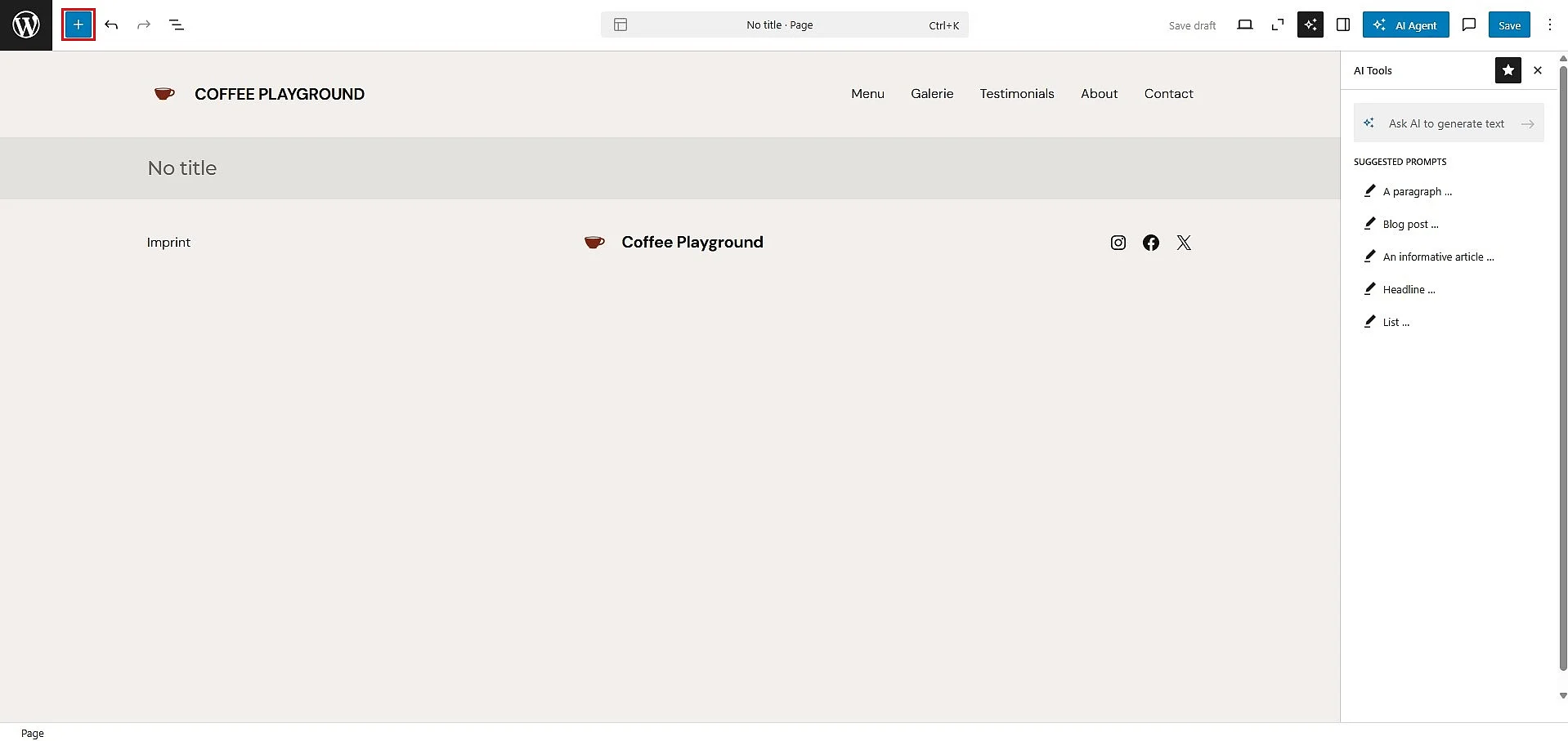Toggle the block inserter plus button
The width and height of the screenshot is (1568, 741).
pyautogui.click(x=78, y=25)
